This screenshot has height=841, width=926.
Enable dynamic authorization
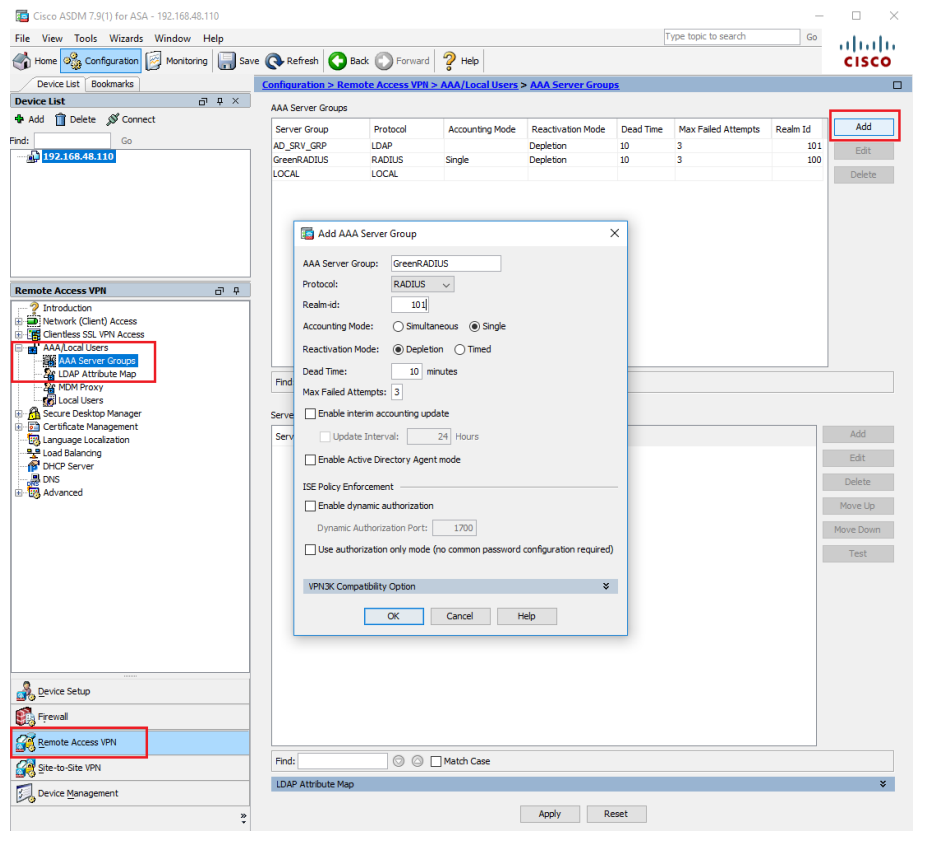pyautogui.click(x=312, y=506)
